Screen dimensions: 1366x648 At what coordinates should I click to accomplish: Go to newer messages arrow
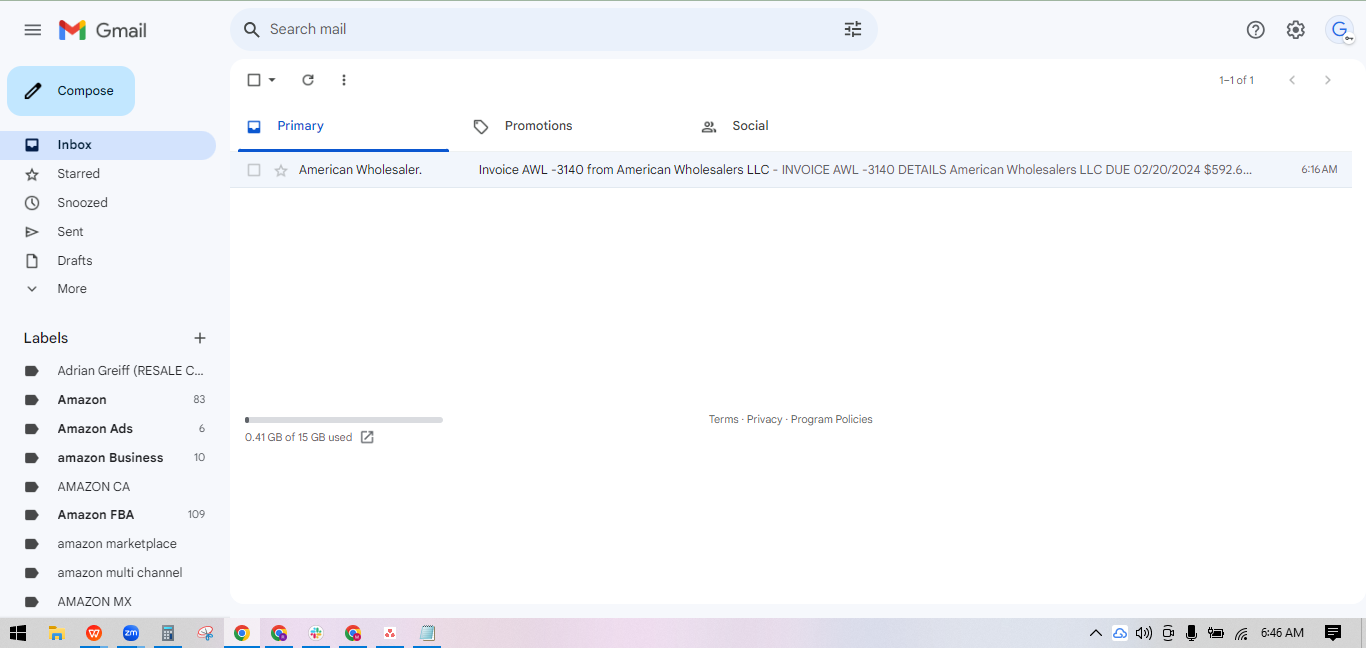coord(1292,80)
